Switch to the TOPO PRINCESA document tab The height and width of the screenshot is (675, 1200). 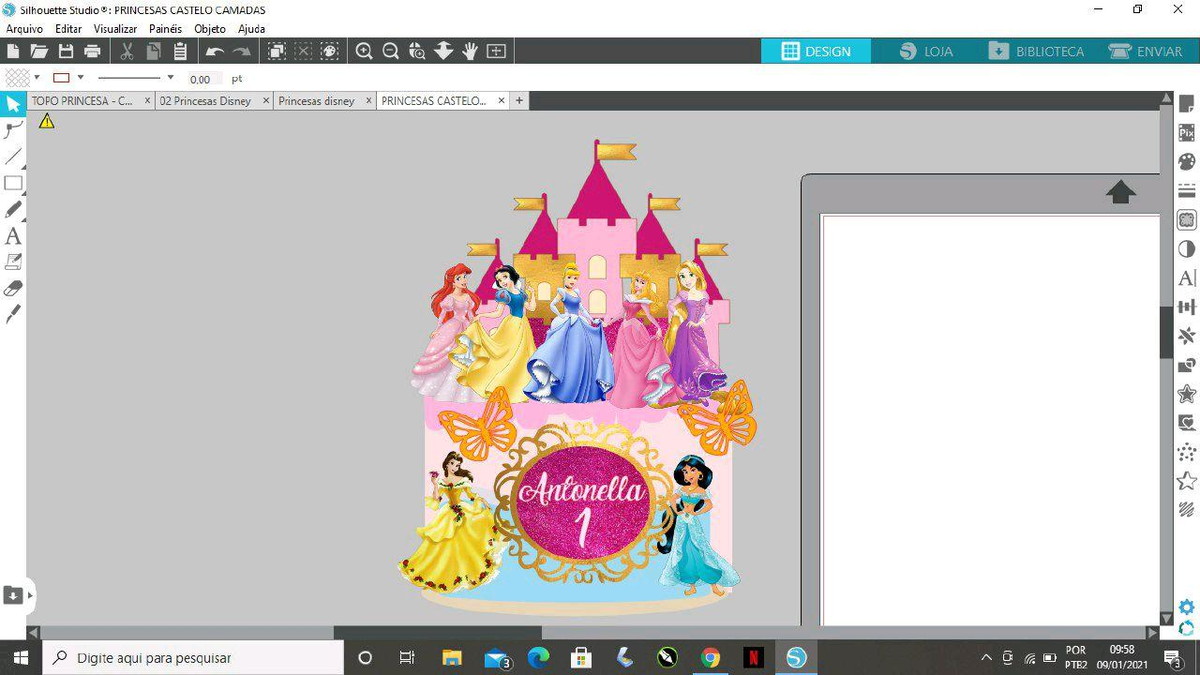tap(82, 101)
